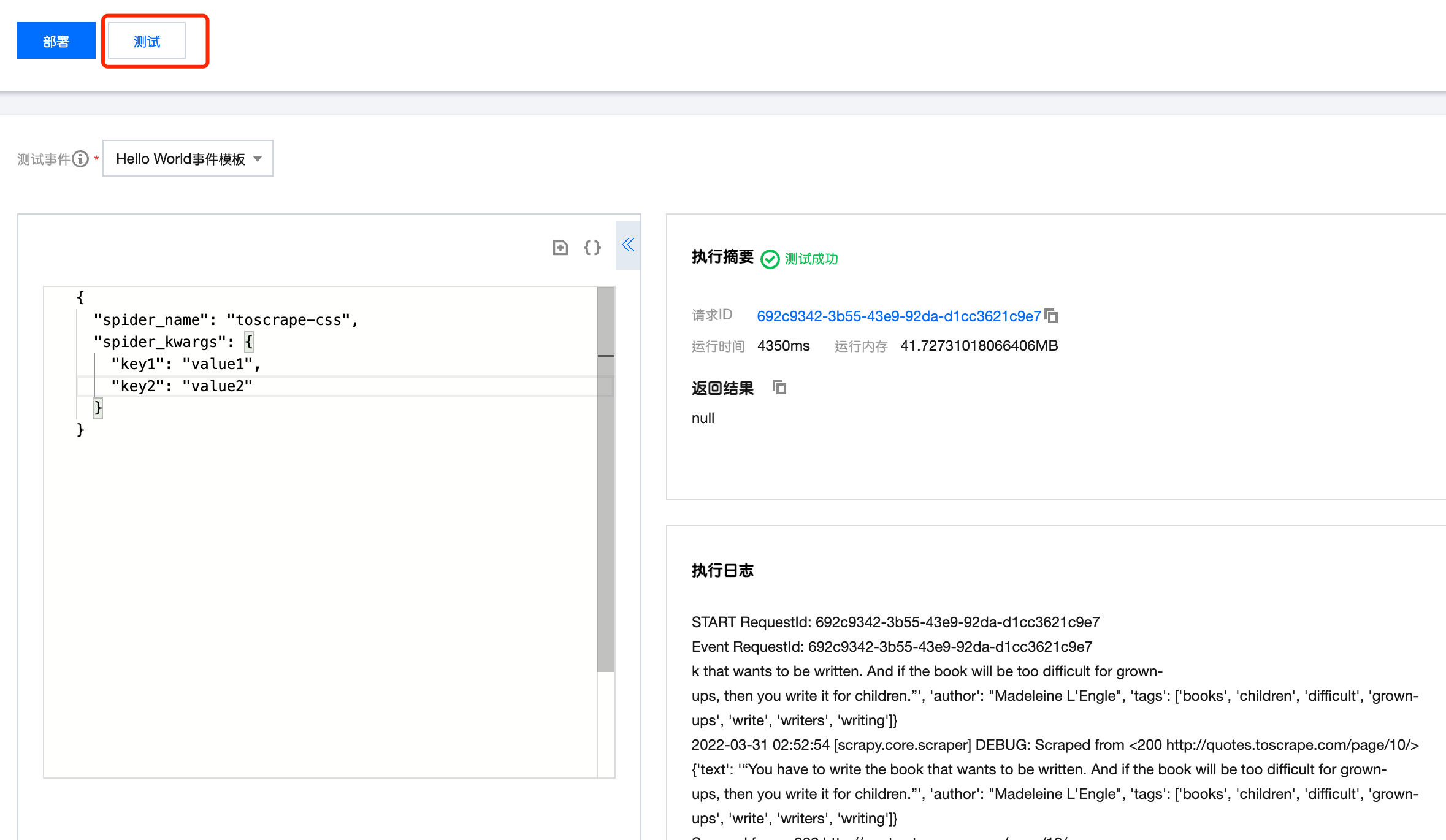This screenshot has width=1446, height=840.
Task: Click the JSON editor's vertical scrollbar
Action: (606, 356)
